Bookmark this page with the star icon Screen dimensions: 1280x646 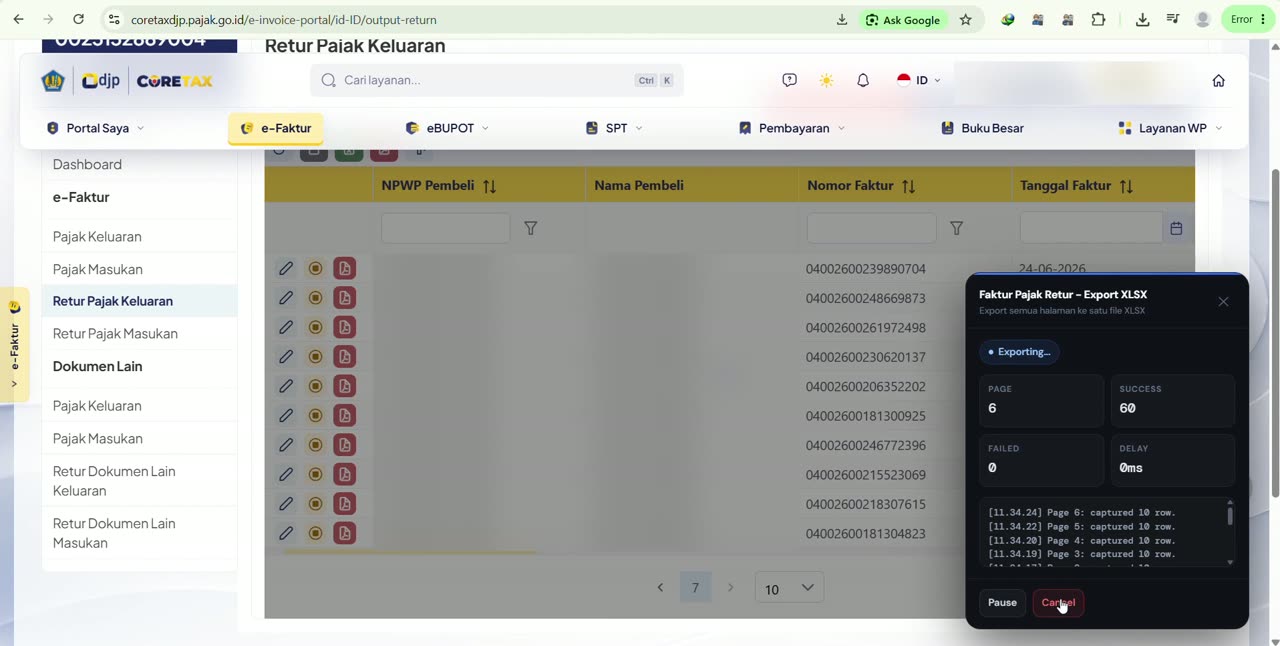coord(965,19)
